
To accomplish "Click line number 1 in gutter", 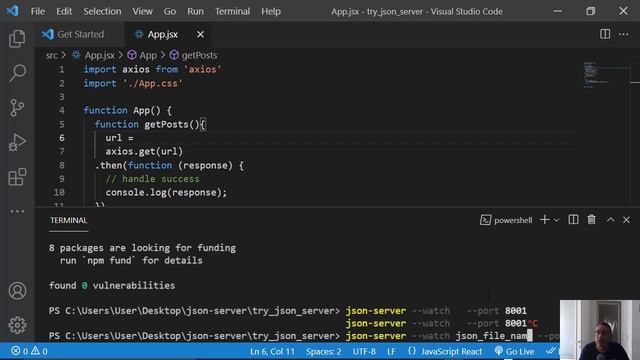I will pos(62,69).
